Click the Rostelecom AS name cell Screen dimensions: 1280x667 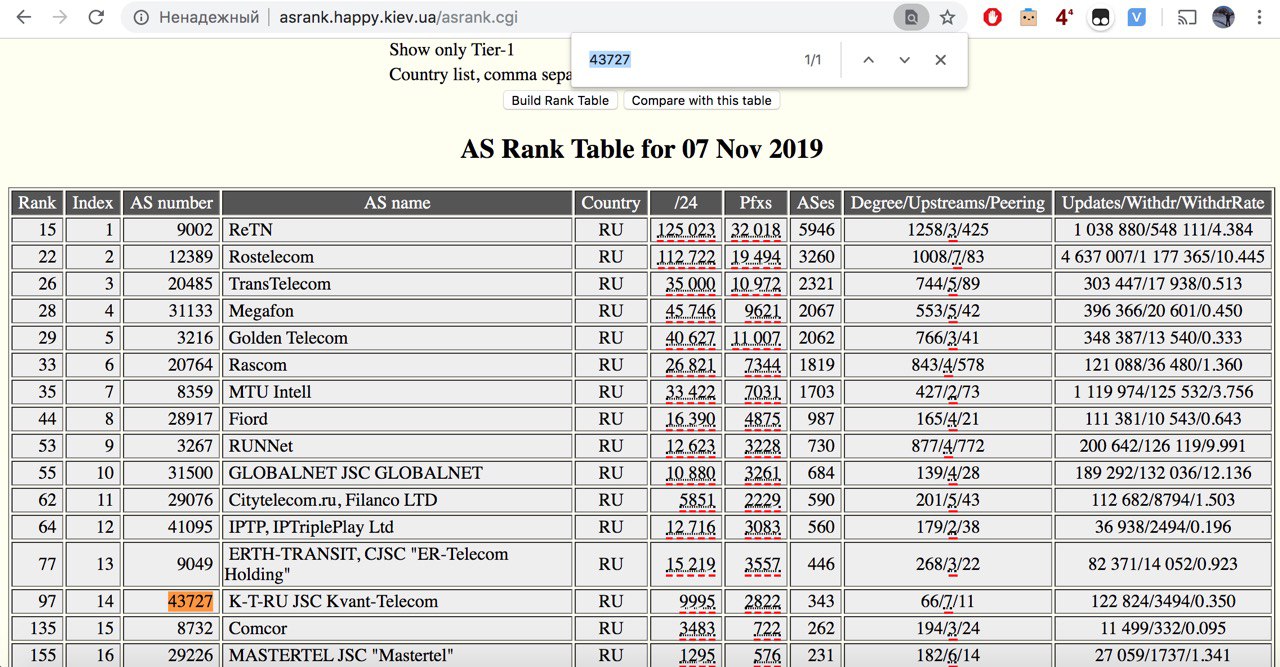click(x=397, y=257)
